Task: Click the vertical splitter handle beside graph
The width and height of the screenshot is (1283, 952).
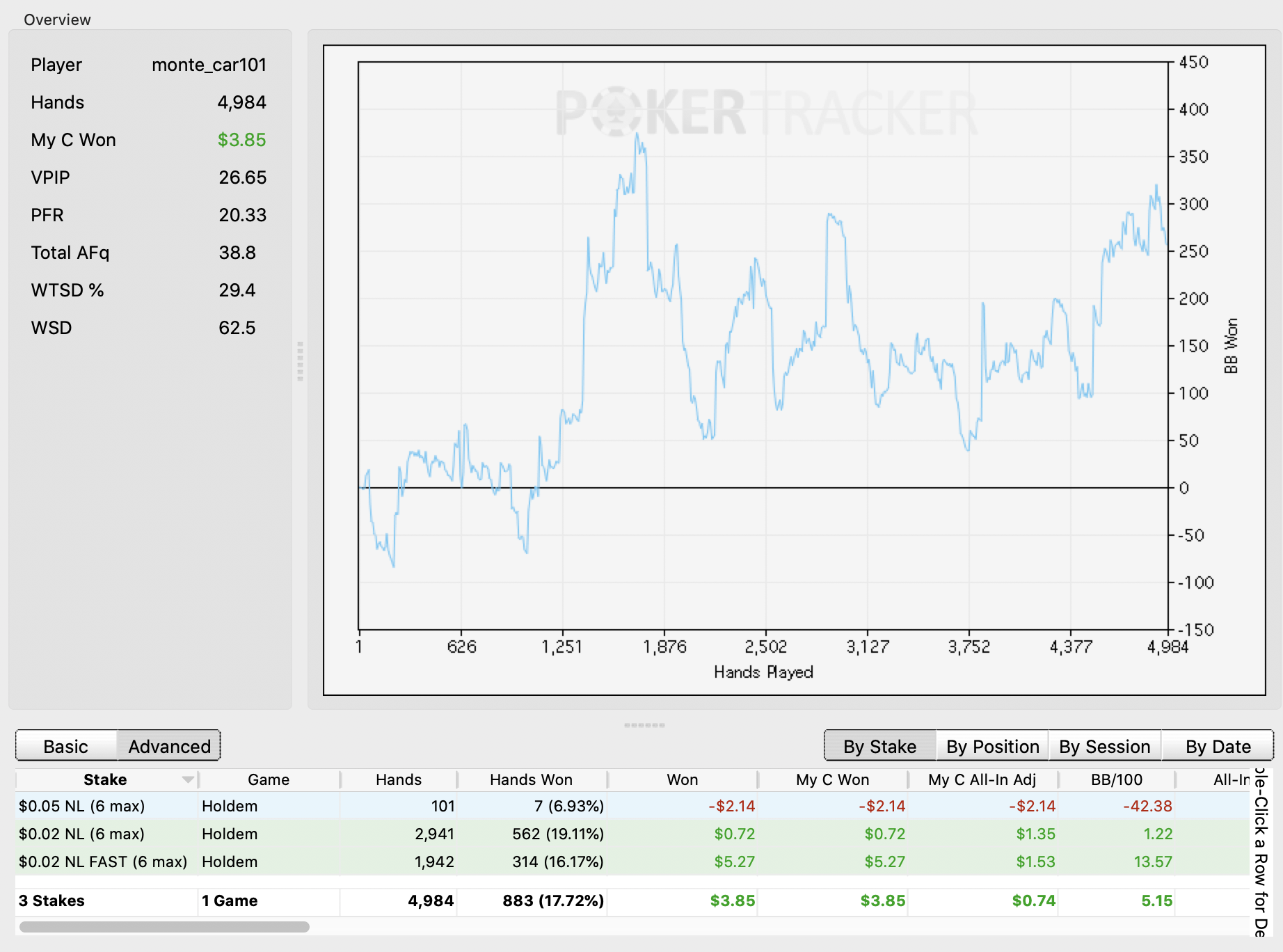Action: click(300, 361)
